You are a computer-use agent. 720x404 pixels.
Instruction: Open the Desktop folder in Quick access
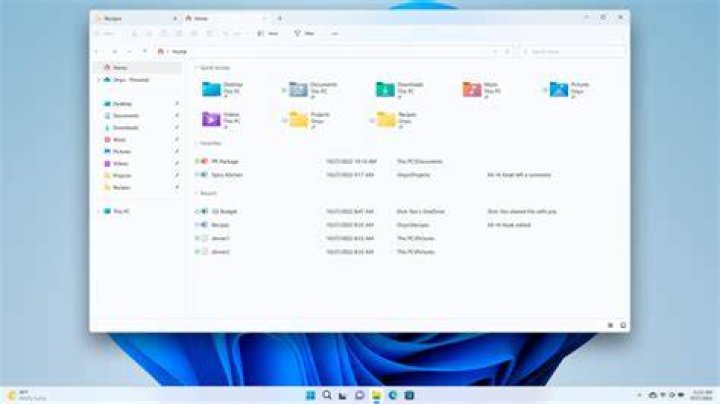[x=223, y=90]
